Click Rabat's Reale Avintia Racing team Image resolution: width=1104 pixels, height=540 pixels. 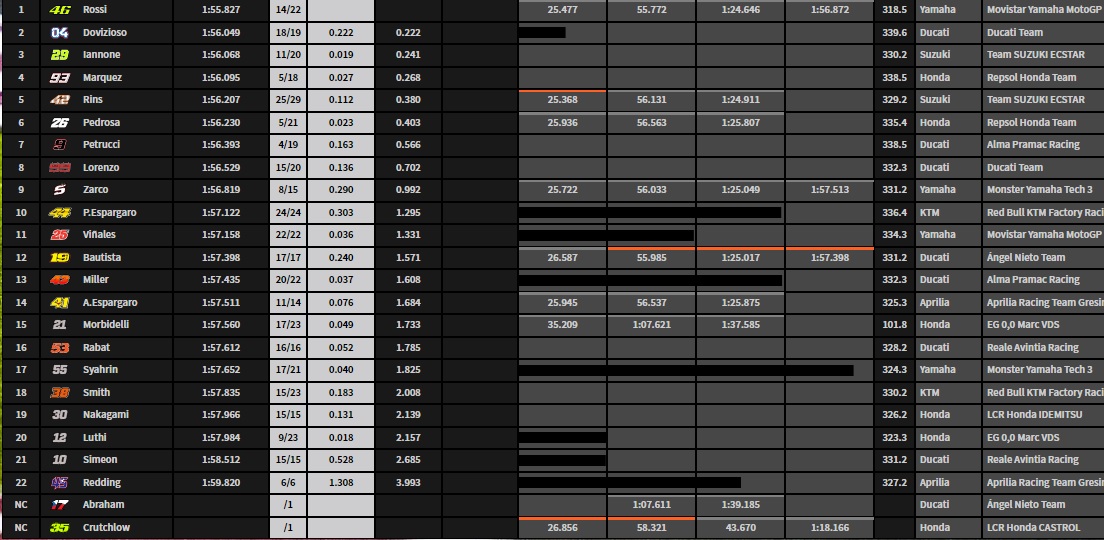[x=1032, y=347]
